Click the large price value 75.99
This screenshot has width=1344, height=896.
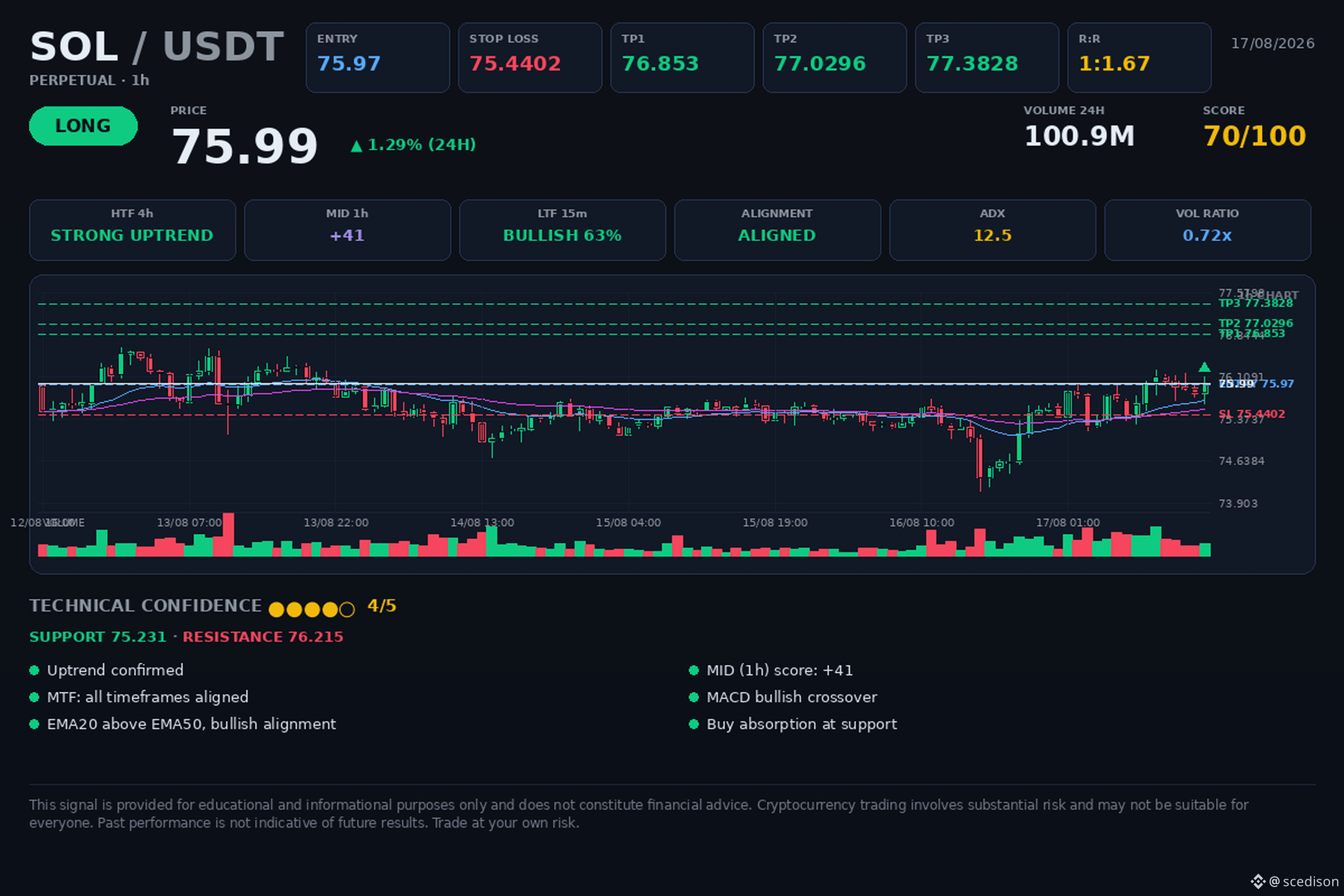point(245,147)
